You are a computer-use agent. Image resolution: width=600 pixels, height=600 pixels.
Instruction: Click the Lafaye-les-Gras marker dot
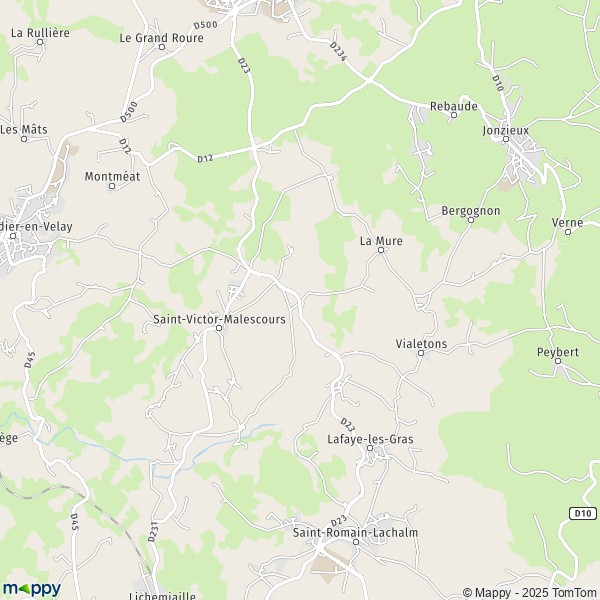click(370, 448)
